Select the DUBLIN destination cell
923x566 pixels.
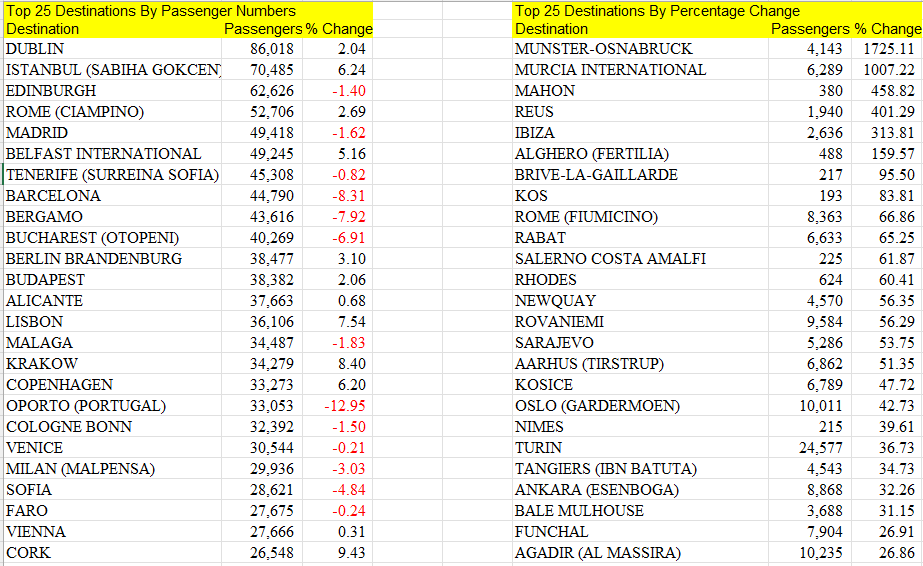(x=112, y=49)
